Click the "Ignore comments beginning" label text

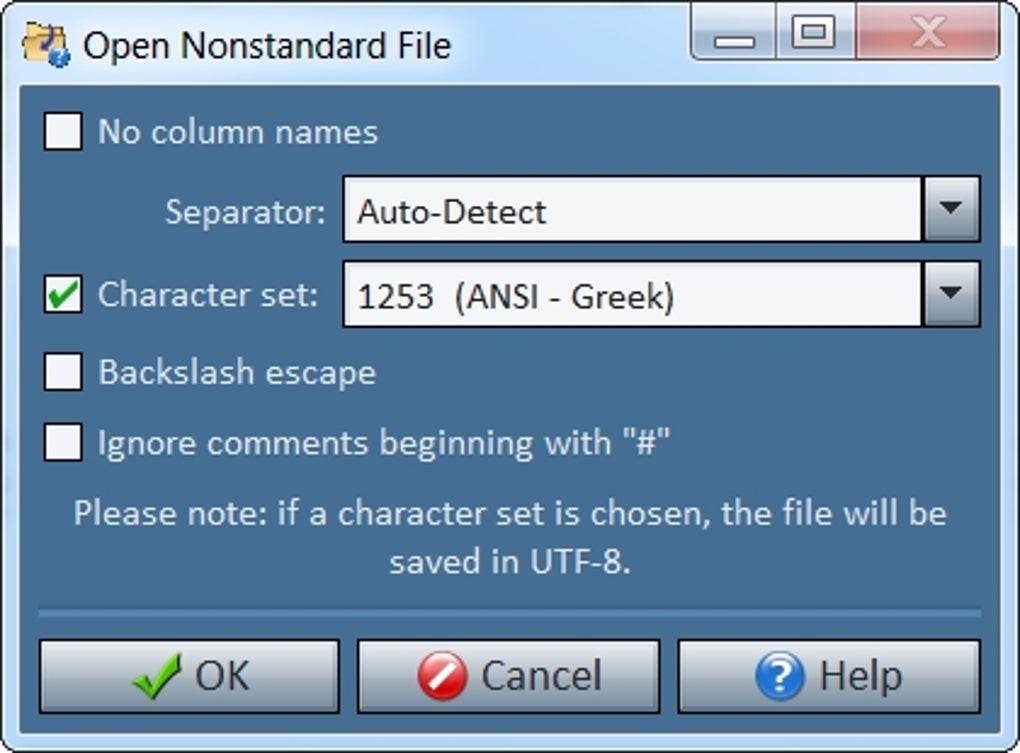coord(383,442)
